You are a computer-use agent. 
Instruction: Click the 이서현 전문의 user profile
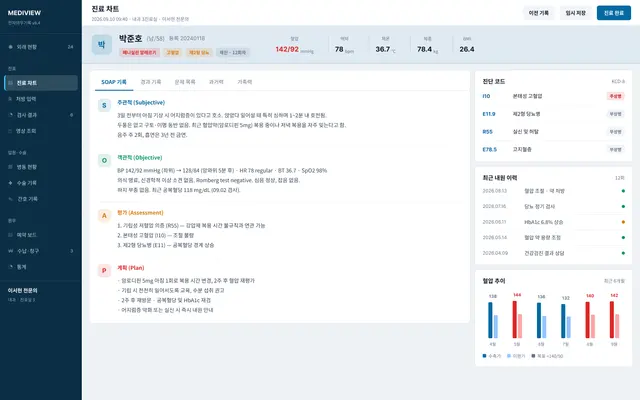41,294
